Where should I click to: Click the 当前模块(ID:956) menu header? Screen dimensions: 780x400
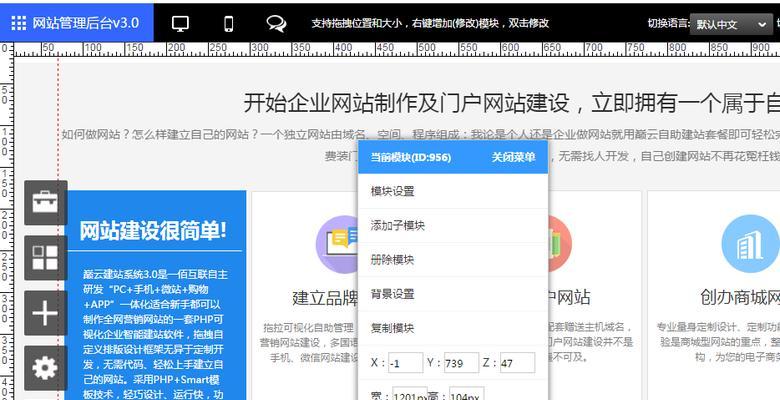(411, 157)
